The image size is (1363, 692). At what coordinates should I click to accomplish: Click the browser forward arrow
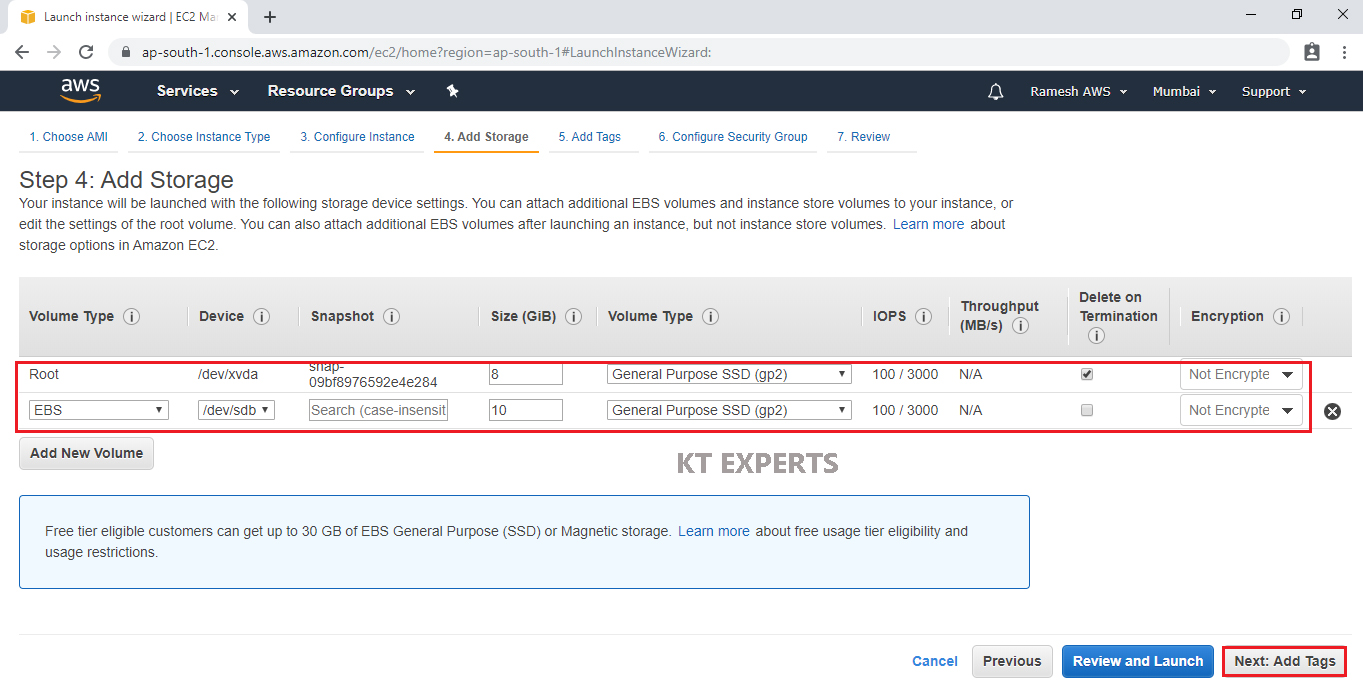54,52
